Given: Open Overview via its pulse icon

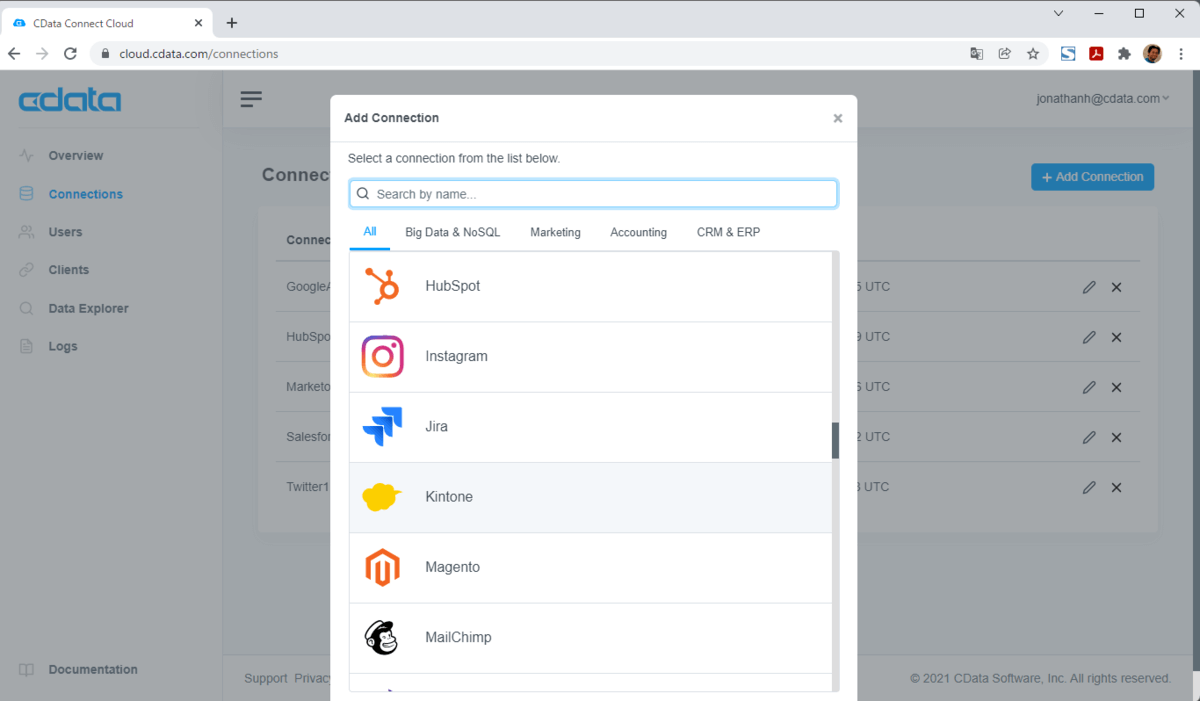Looking at the screenshot, I should (26, 156).
